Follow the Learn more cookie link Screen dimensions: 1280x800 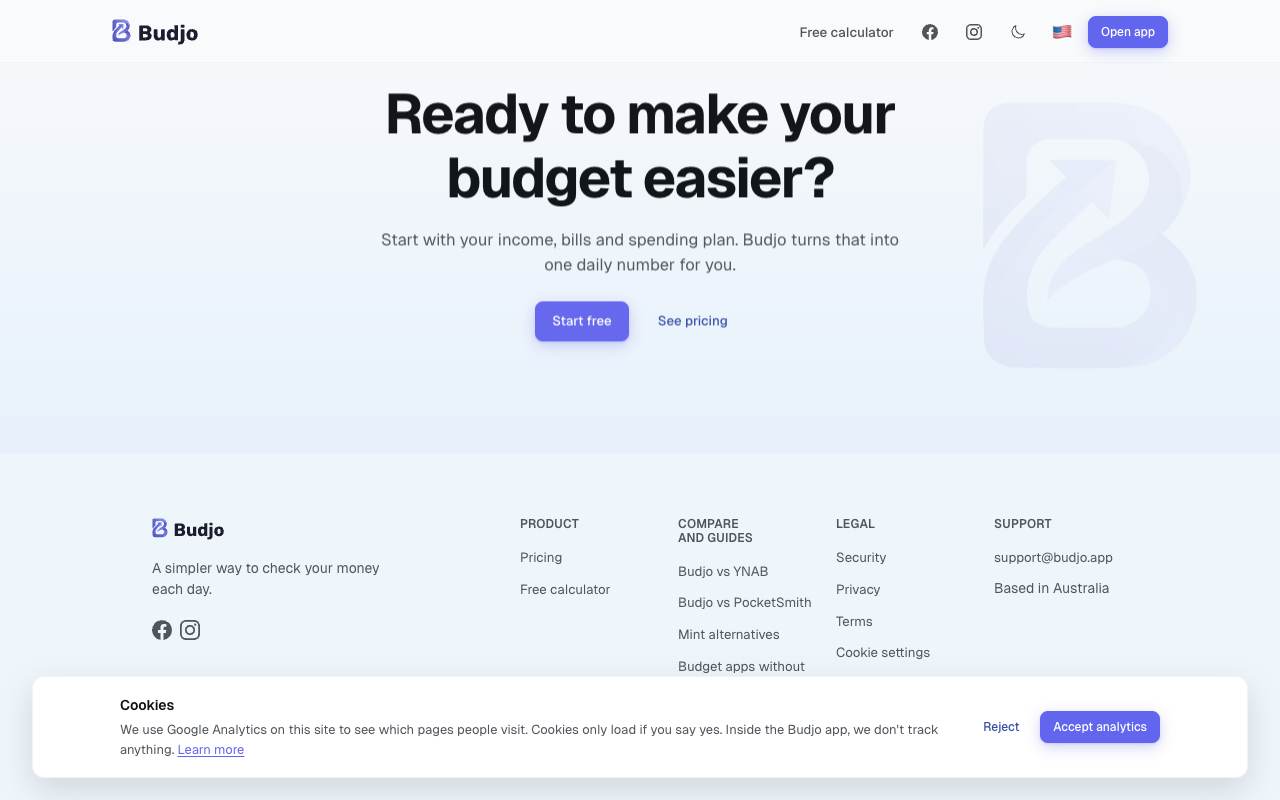(211, 750)
